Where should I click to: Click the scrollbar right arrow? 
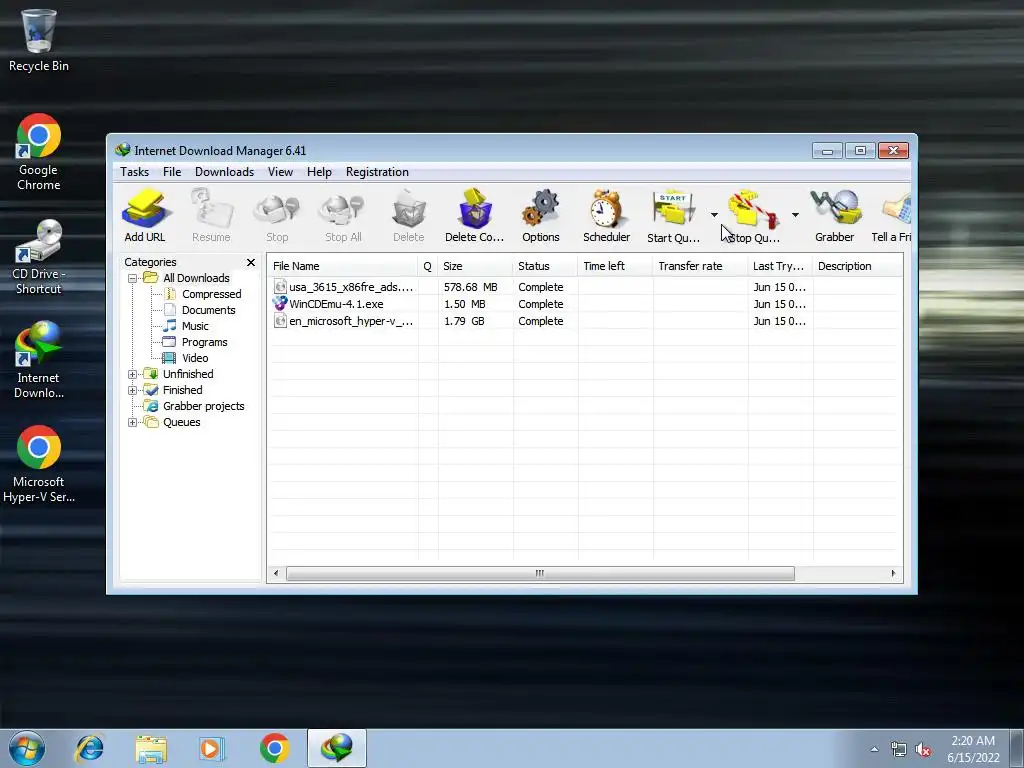pos(893,573)
